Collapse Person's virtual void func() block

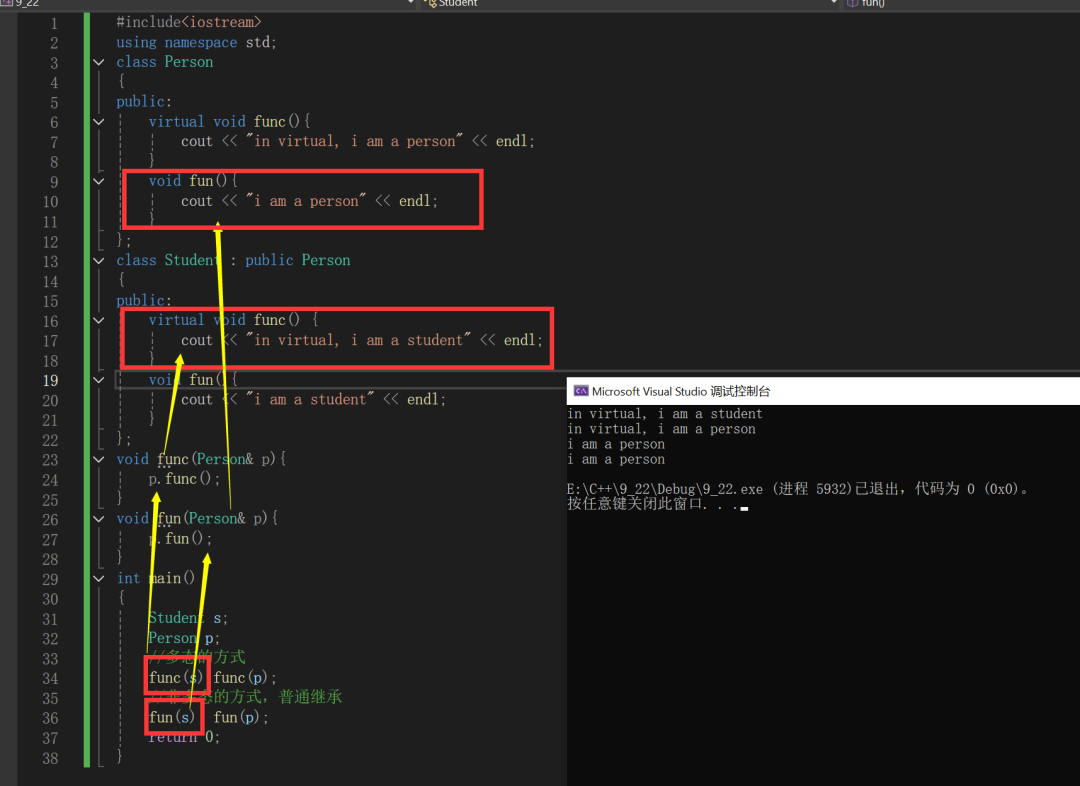[x=98, y=122]
